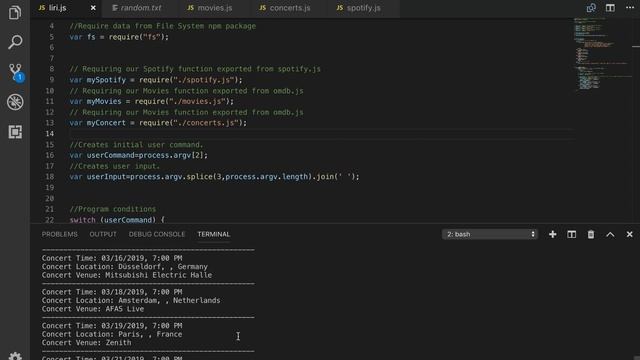Open the Manage gear settings menu
The height and width of the screenshot is (360, 640).
point(15,356)
